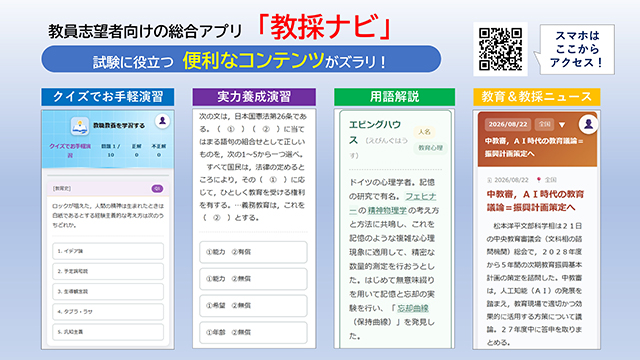Click the 全国 region chip in news header

544,124
